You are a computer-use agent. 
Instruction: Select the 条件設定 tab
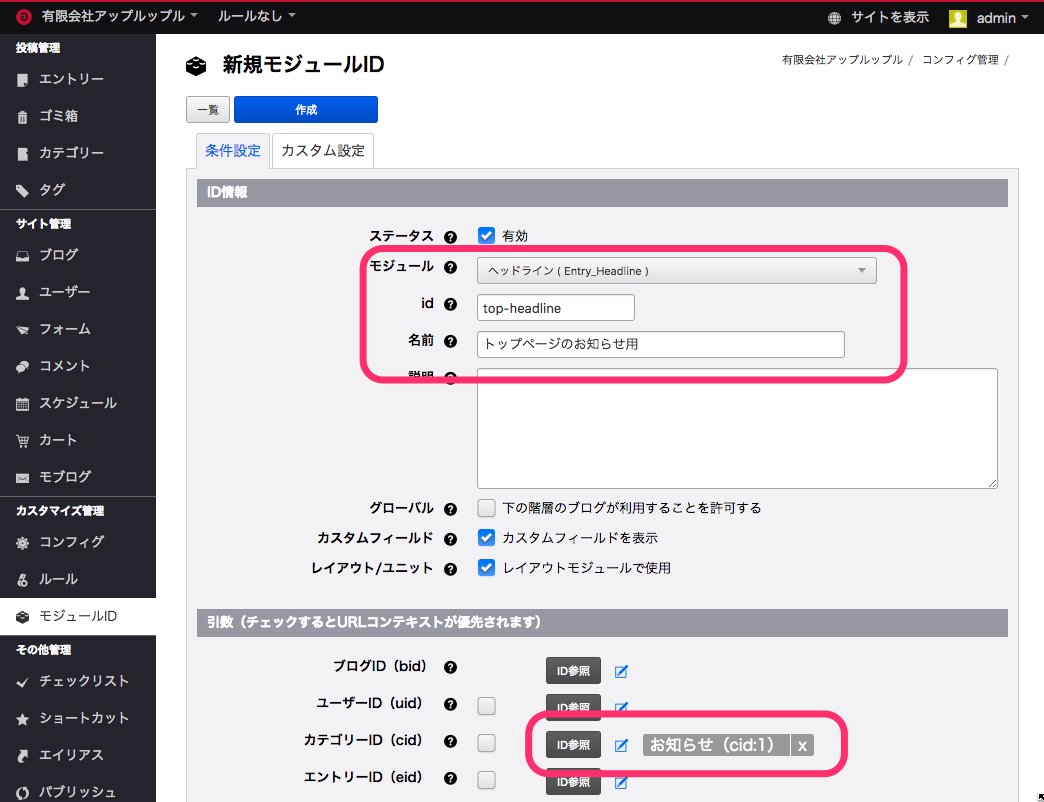[232, 151]
